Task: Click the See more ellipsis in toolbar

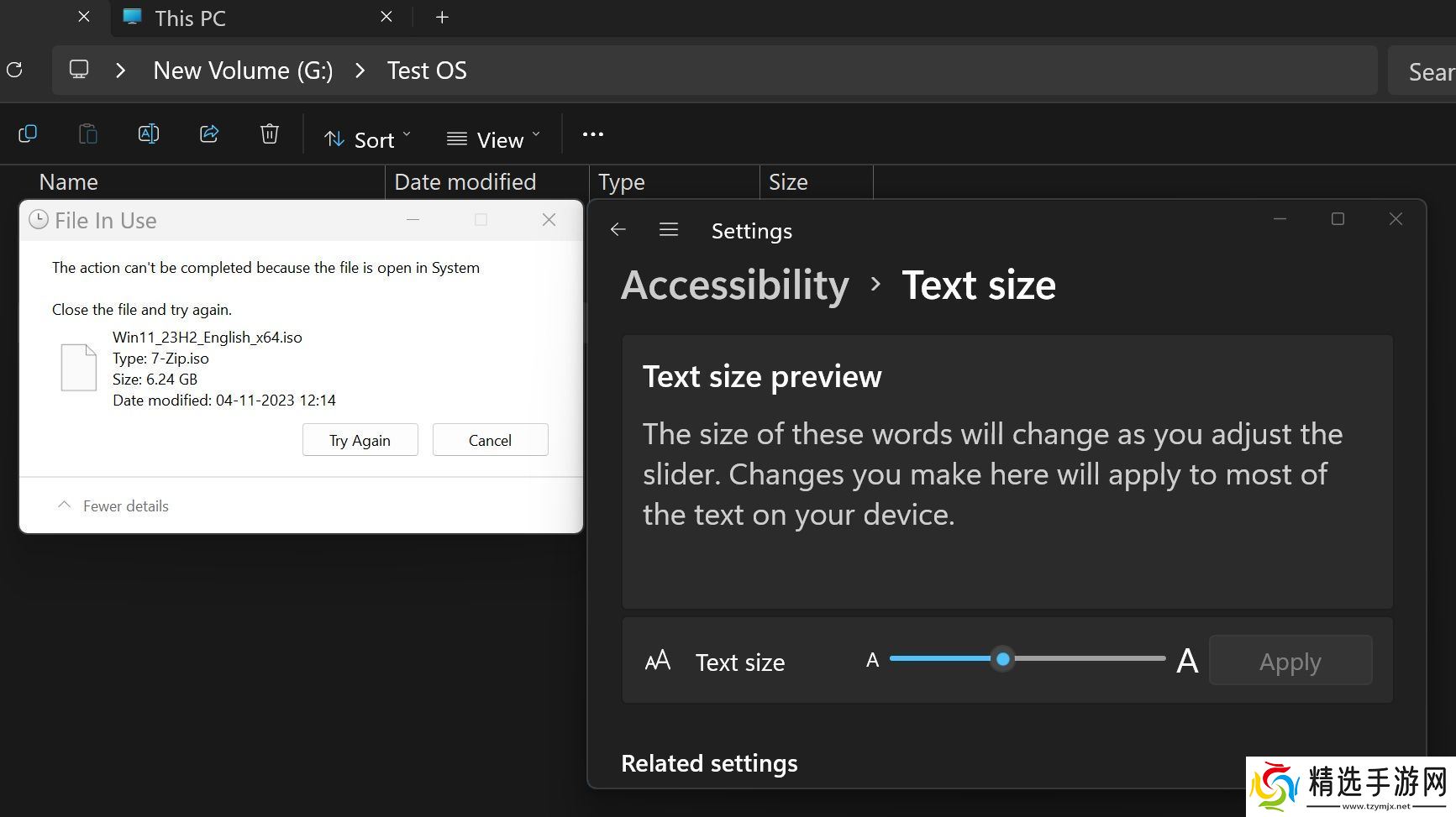Action: pos(593,134)
